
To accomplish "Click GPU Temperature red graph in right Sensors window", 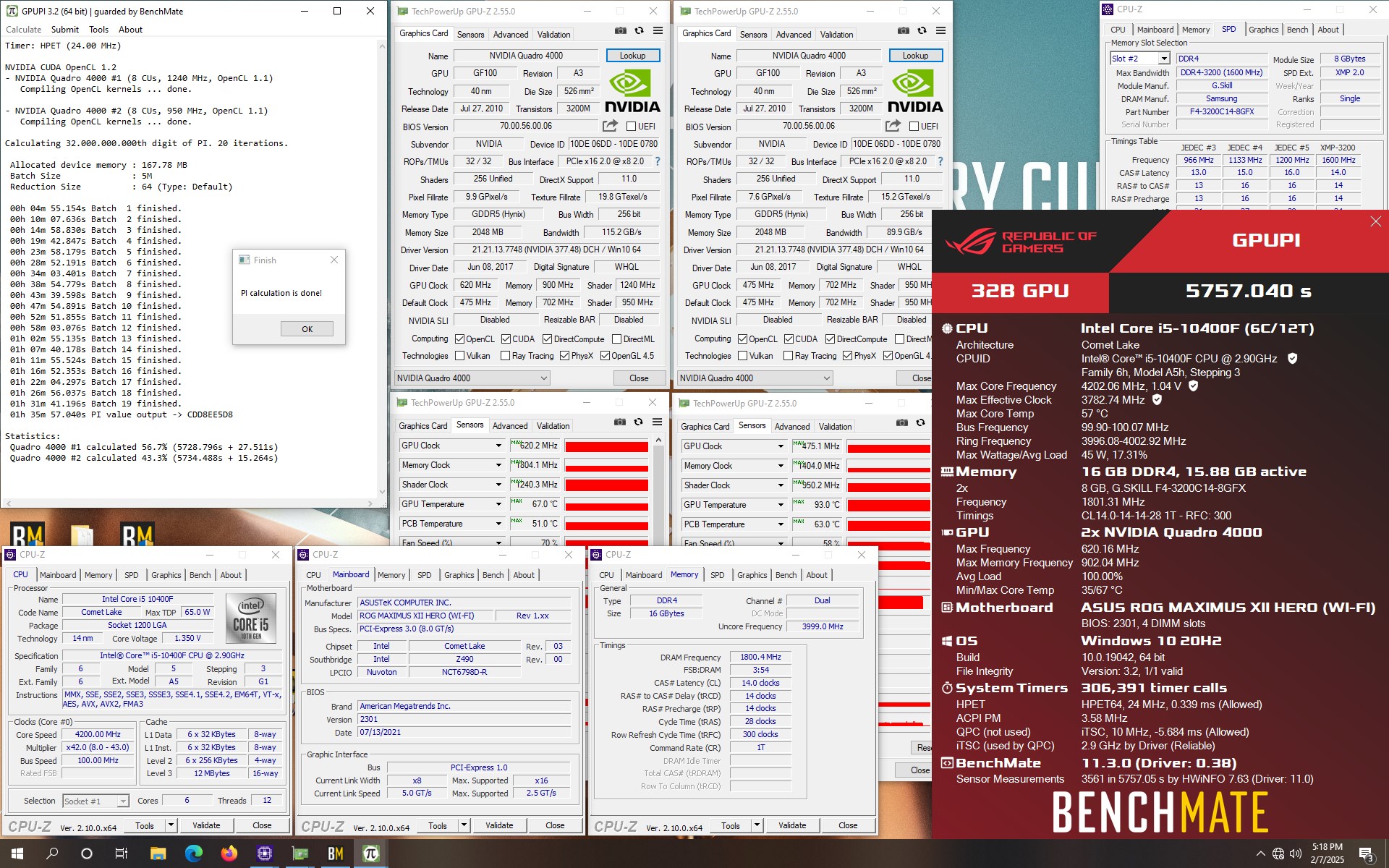I will [x=888, y=505].
